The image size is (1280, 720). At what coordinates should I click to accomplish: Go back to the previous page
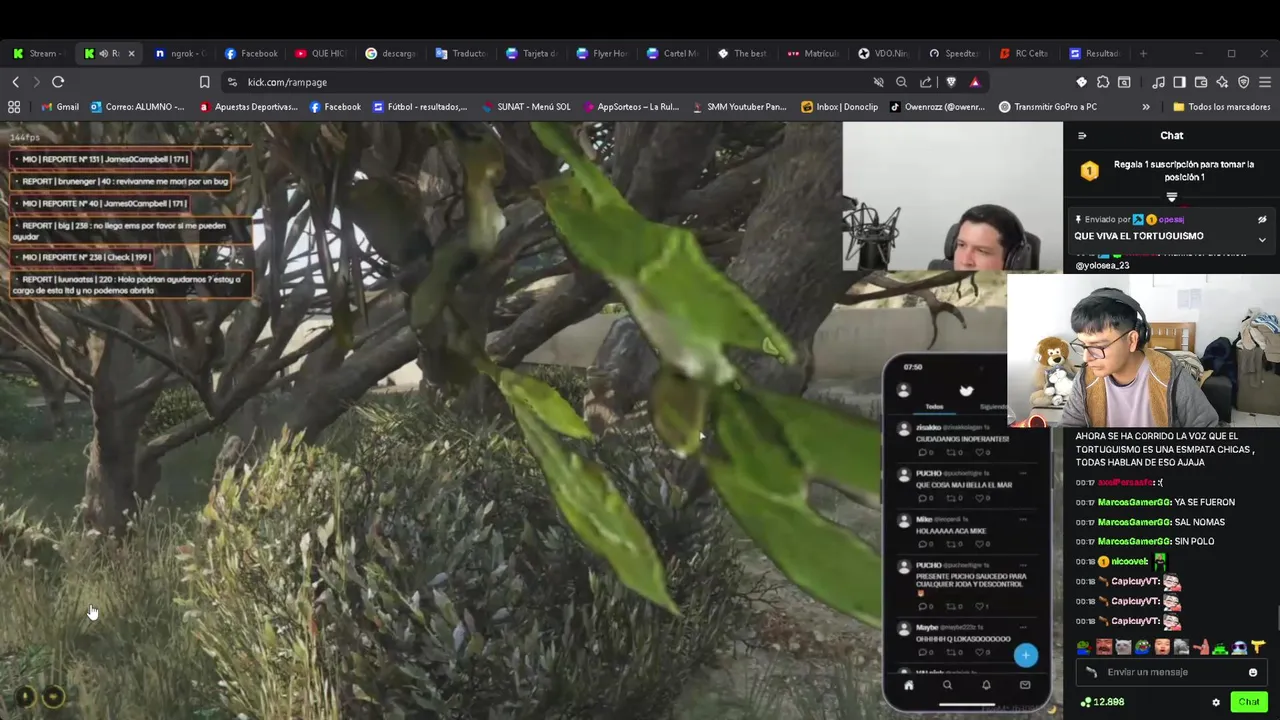[16, 82]
